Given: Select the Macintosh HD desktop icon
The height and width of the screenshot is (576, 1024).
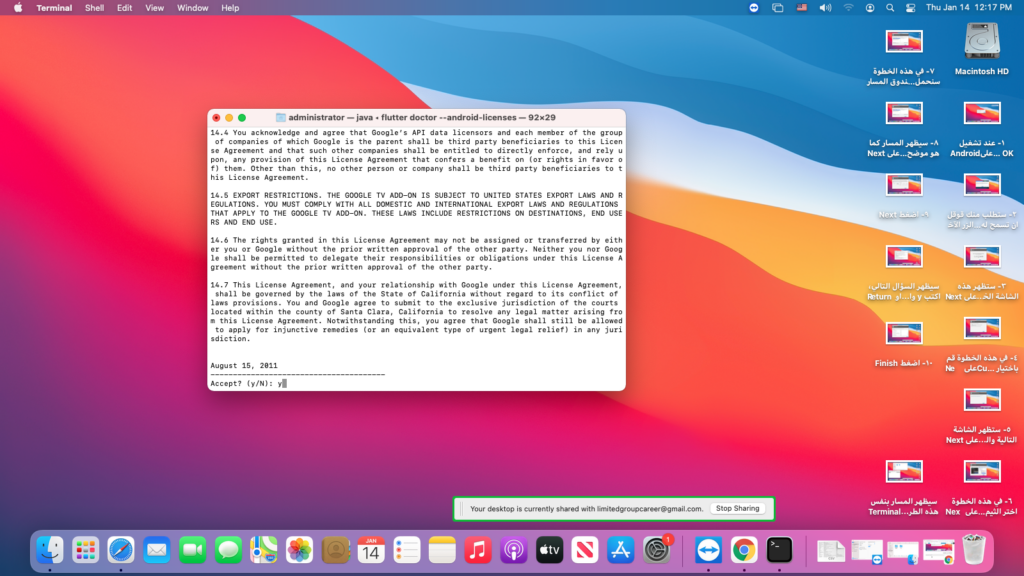Looking at the screenshot, I should [x=982, y=48].
